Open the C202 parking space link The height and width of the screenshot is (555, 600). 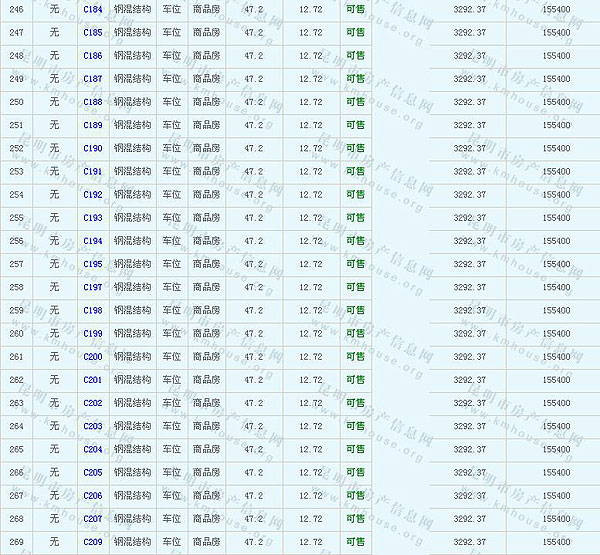coord(92,403)
